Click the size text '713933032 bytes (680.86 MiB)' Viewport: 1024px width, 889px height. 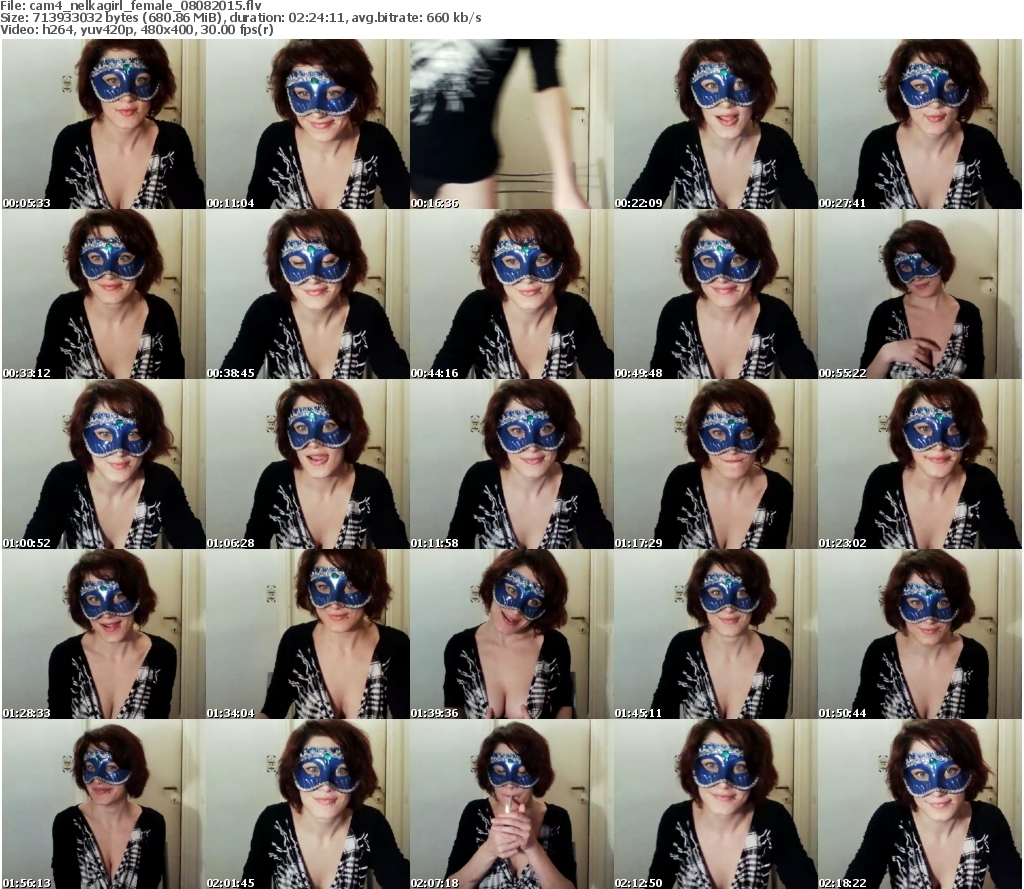point(128,18)
